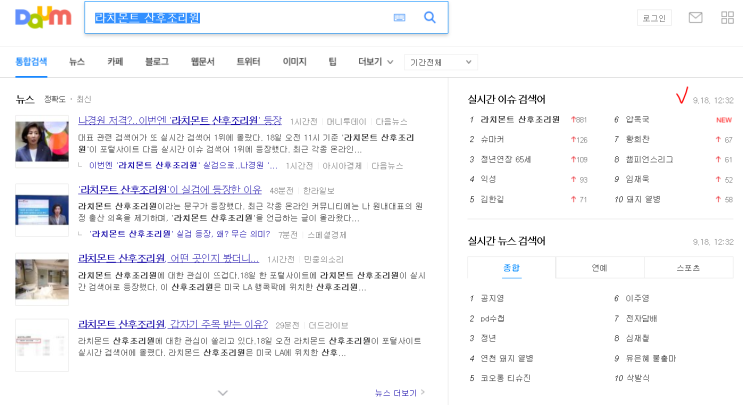The image size is (743, 405).
Task: Click news keyword pd수첩
Action: (x=492, y=318)
